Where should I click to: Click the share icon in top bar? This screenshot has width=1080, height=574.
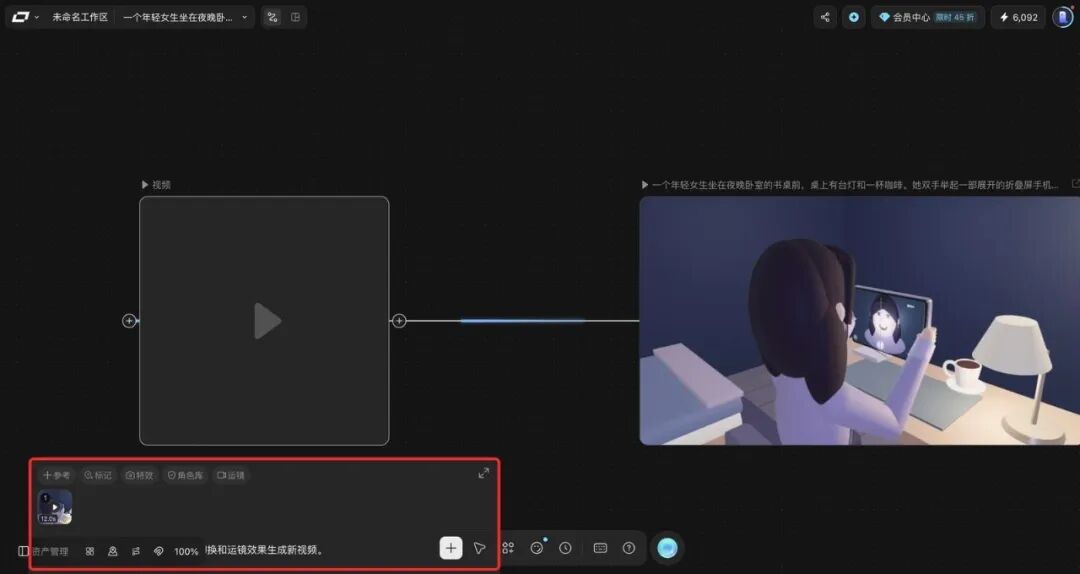pos(824,17)
